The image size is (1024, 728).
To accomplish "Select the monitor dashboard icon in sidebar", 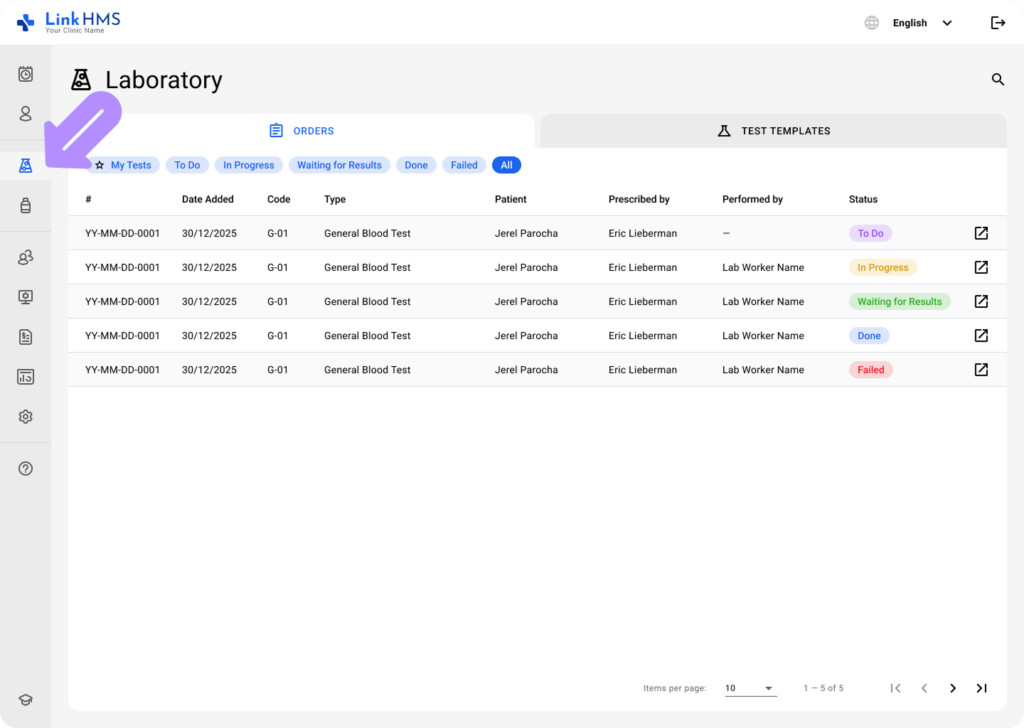I will (x=25, y=297).
